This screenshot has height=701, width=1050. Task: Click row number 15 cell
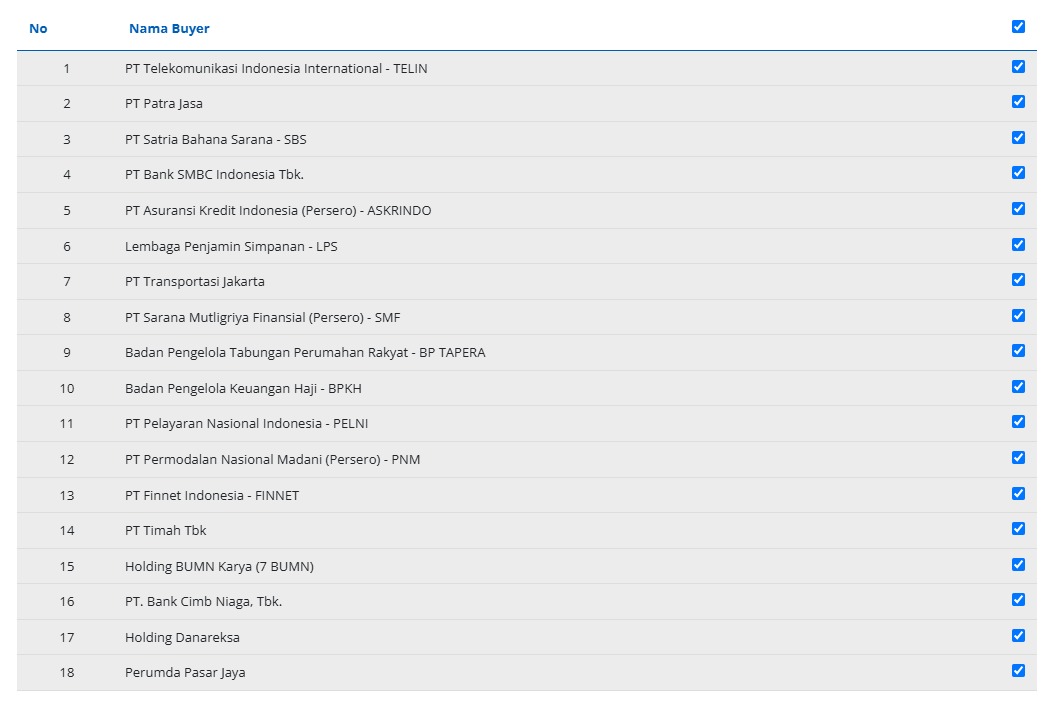click(67, 567)
